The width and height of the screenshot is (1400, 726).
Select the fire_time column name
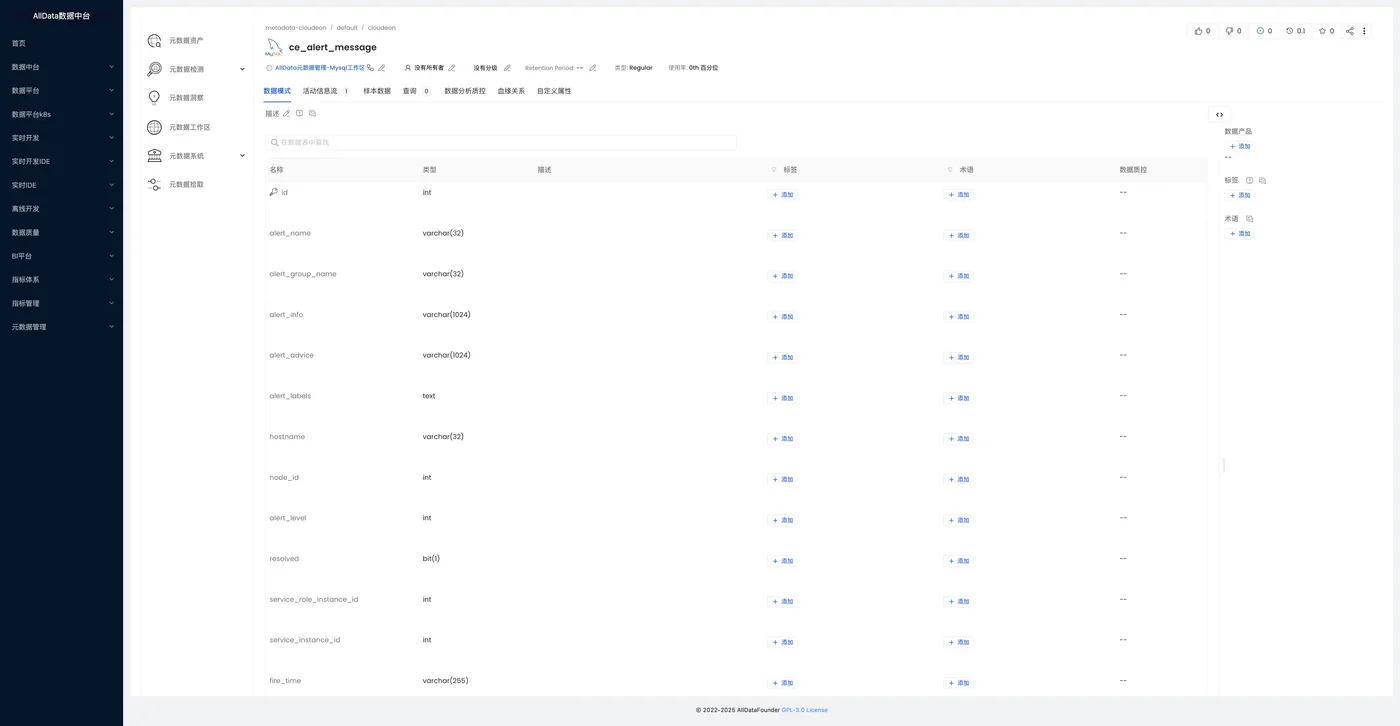pyautogui.click(x=285, y=681)
